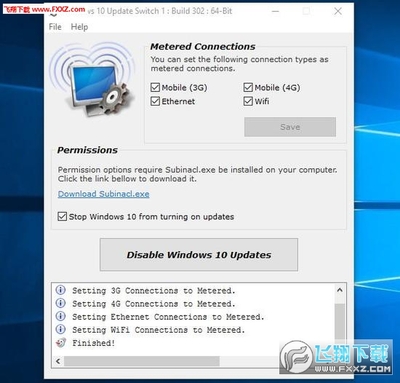Click the Save button
The height and width of the screenshot is (383, 400).
point(290,127)
